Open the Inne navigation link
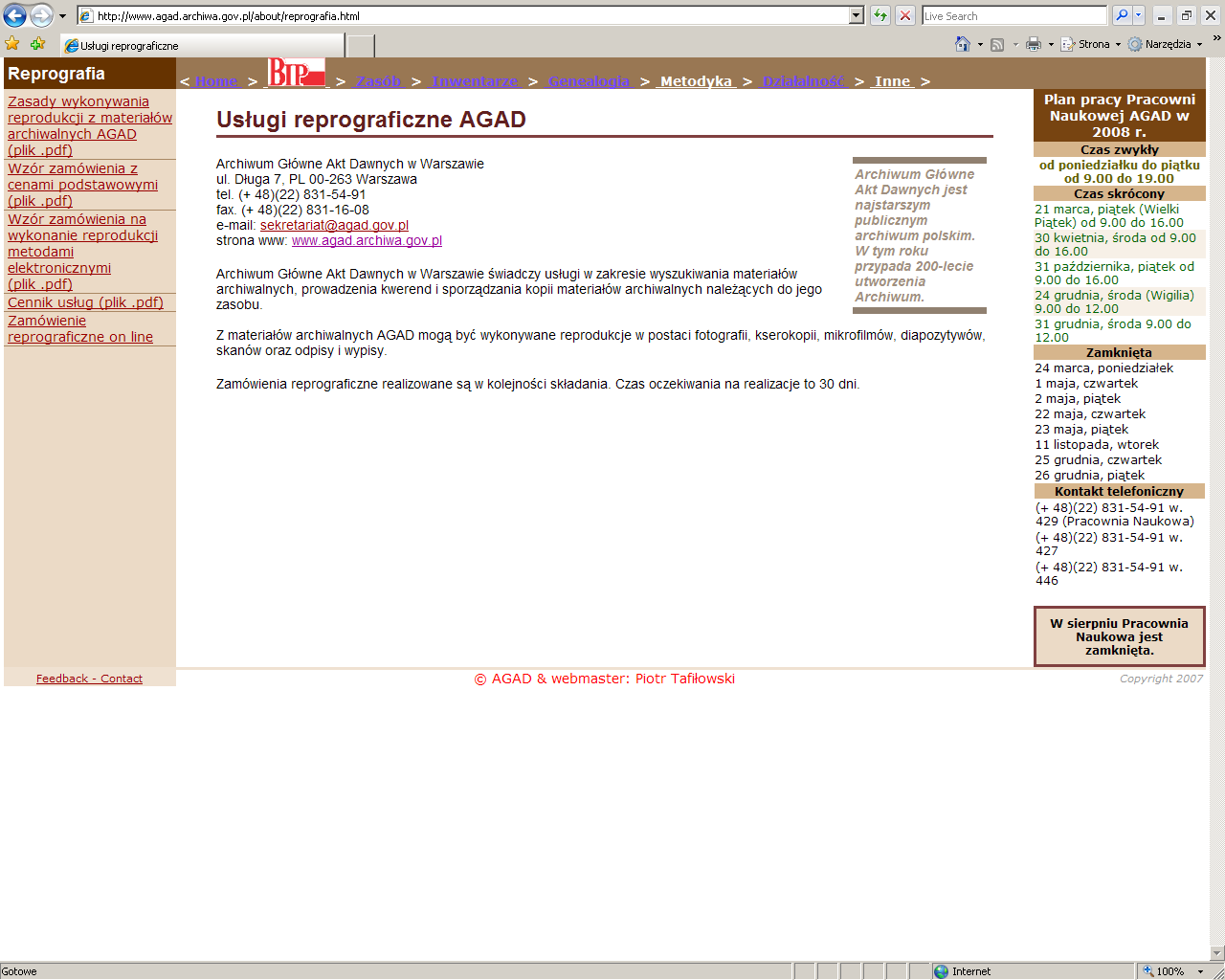 892,81
